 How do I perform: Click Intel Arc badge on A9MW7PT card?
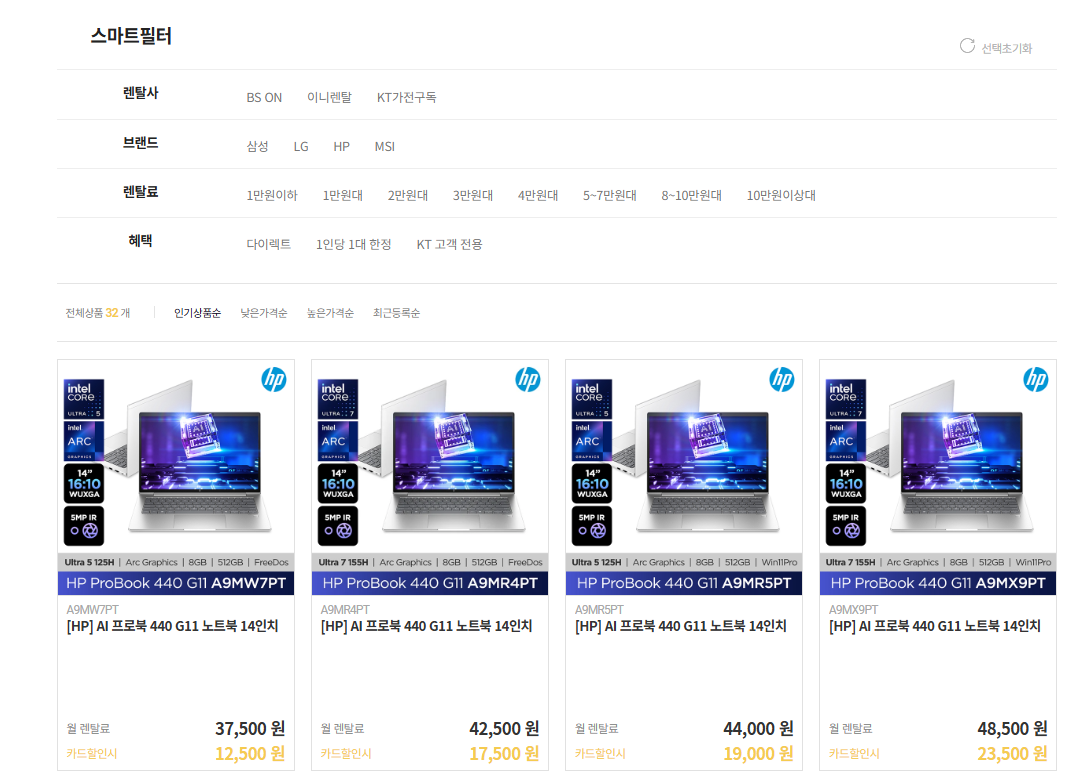point(84,441)
